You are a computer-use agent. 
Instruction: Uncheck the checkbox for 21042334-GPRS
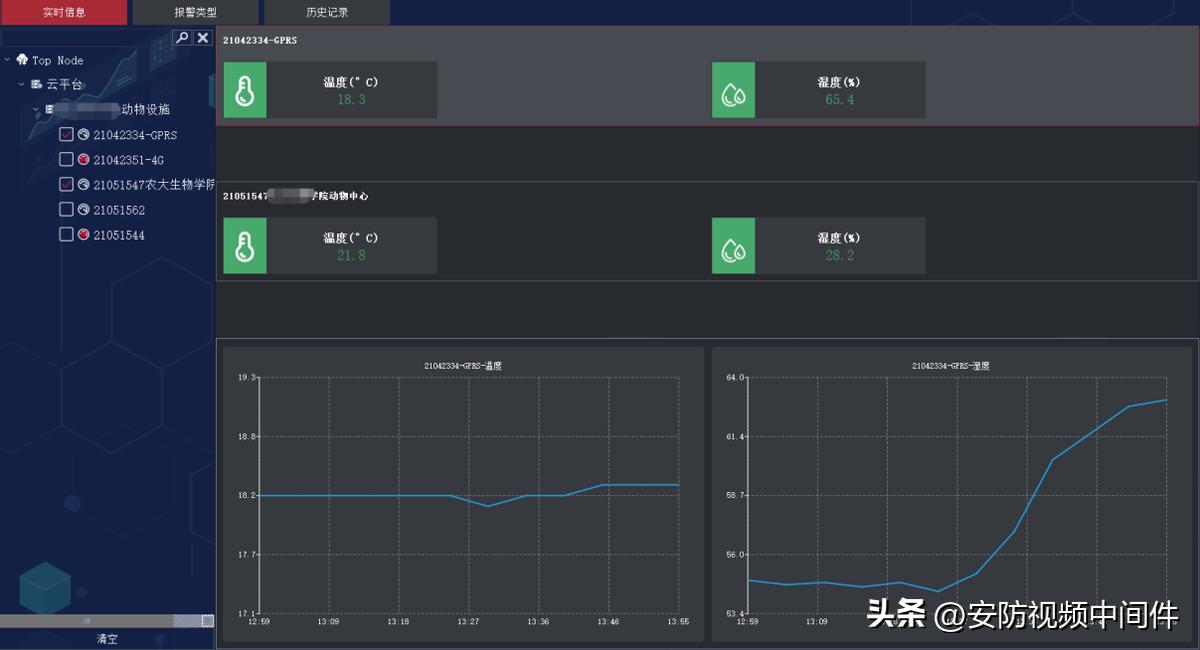(x=66, y=134)
